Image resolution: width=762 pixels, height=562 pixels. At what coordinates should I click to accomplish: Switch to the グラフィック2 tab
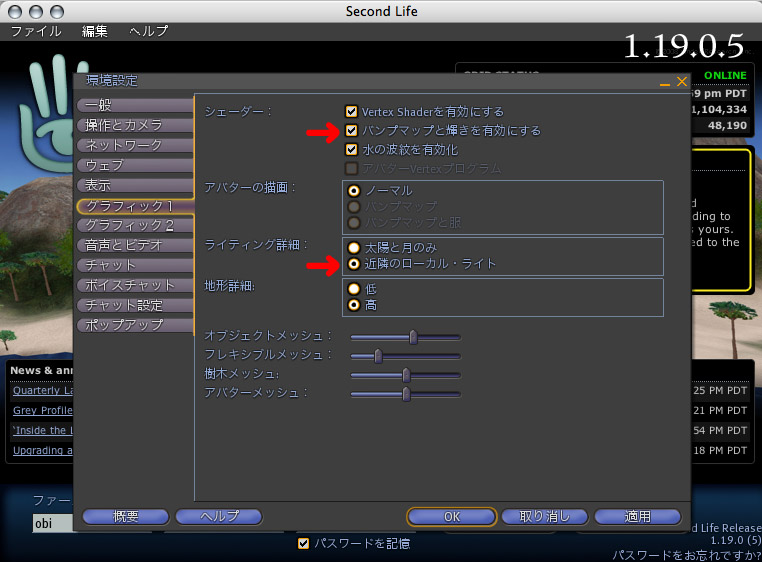135,225
